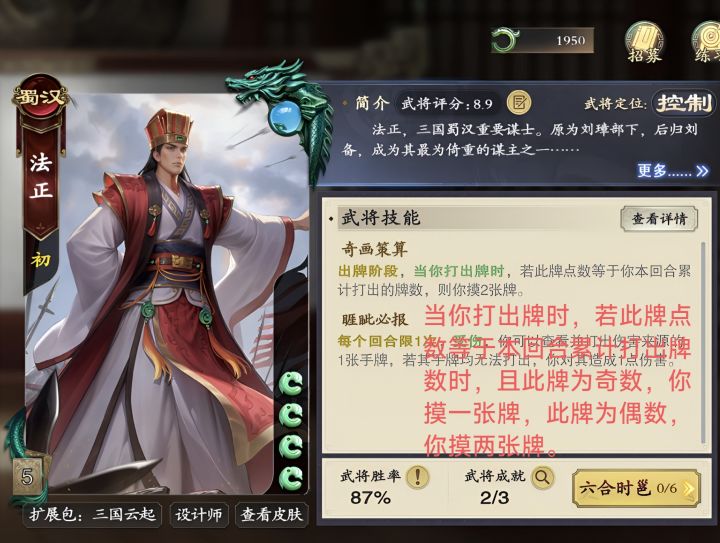
Task: Click the skill panel scrollbar
Action: pyautogui.click(x=704, y=342)
